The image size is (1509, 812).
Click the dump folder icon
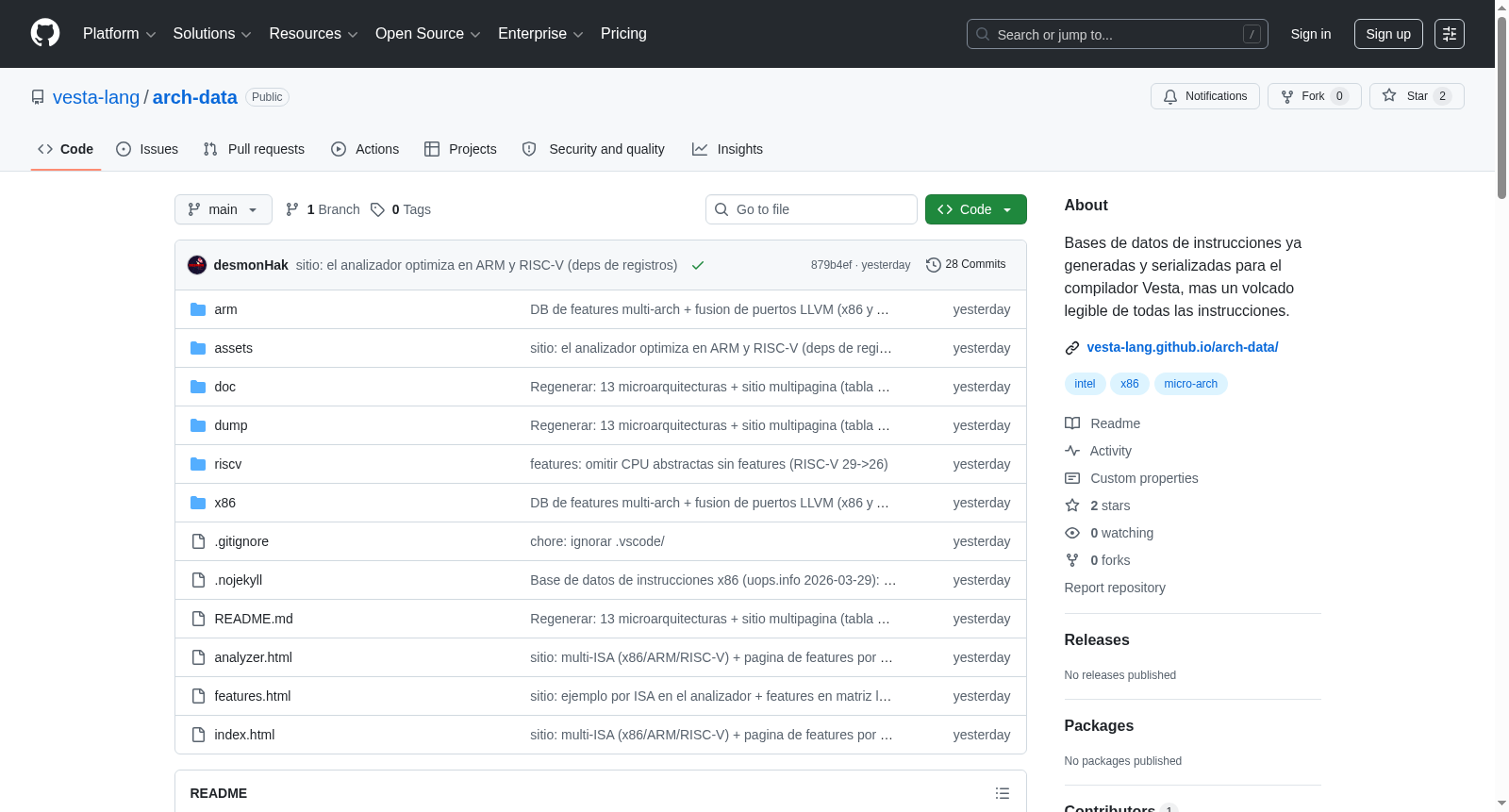tap(198, 425)
